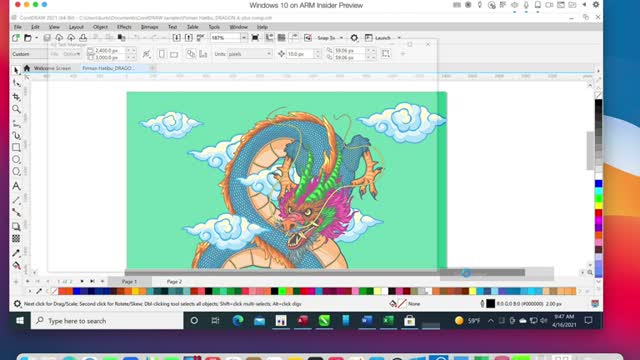This screenshot has width=640, height=360.
Task: Select the Interactive Fill bucket tool
Action: (16, 266)
